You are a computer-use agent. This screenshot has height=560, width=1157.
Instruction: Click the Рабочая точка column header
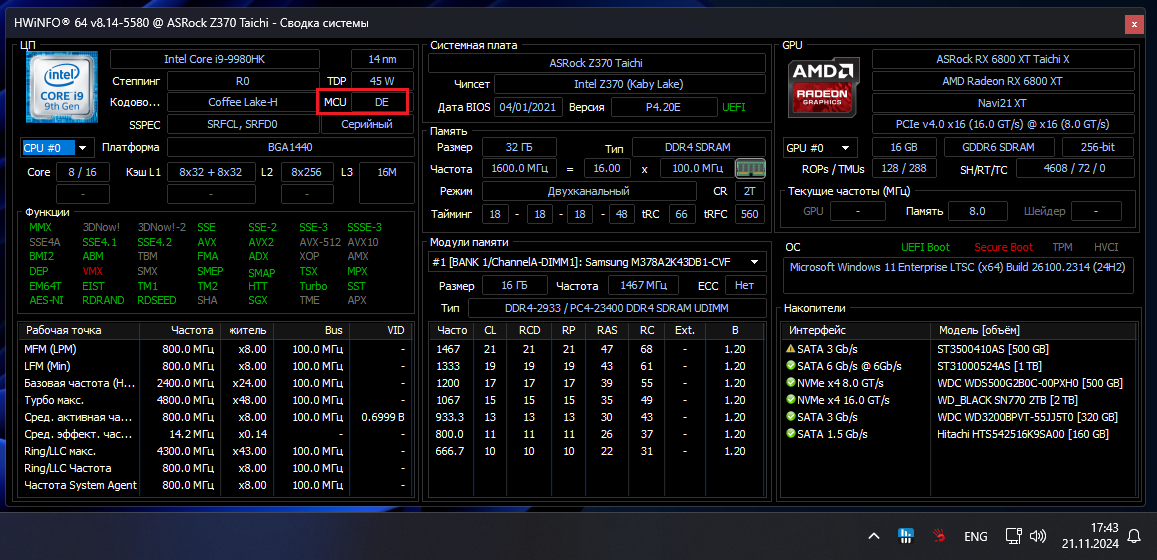click(x=79, y=330)
